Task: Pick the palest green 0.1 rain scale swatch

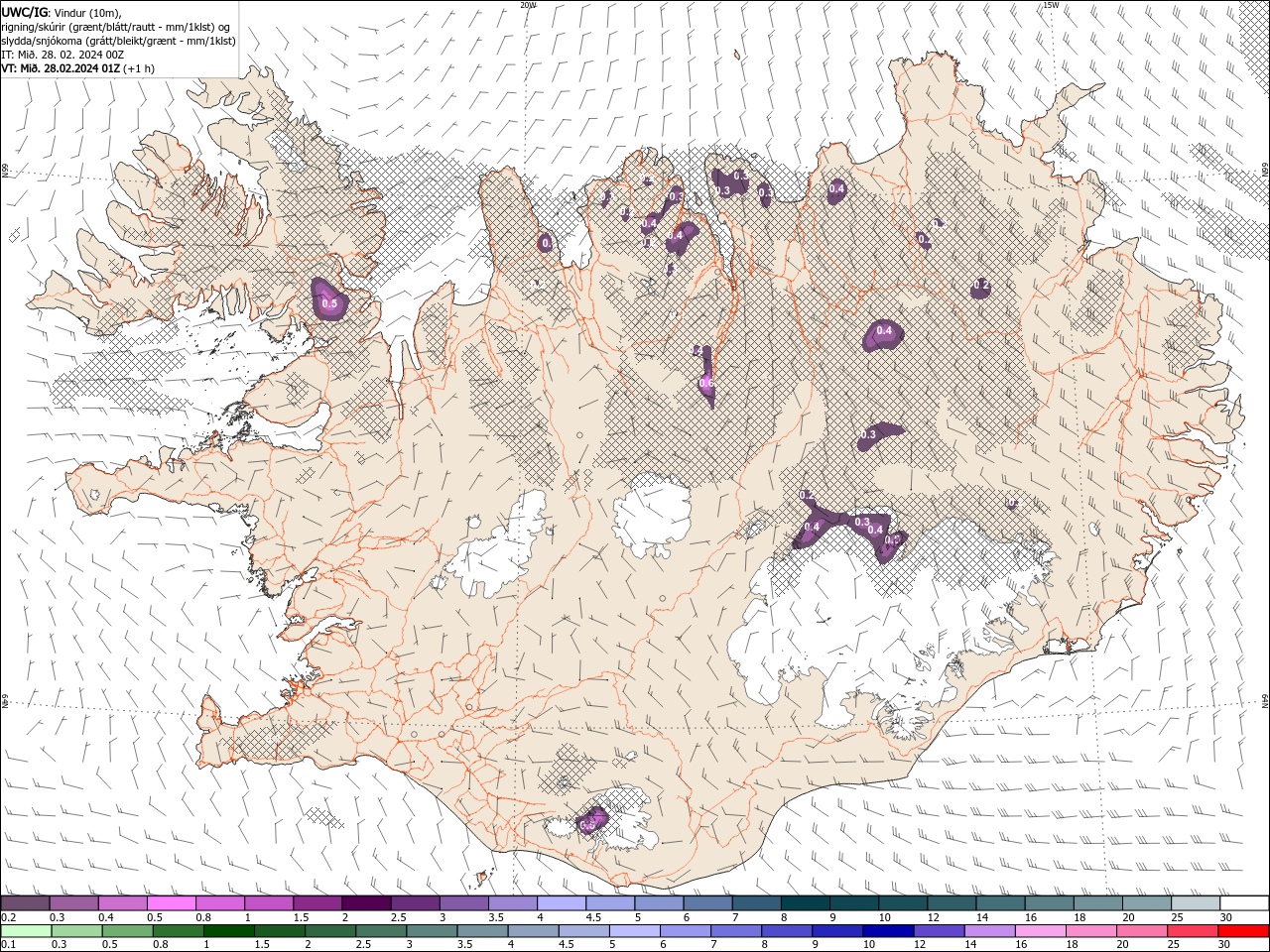Action: (x=26, y=931)
